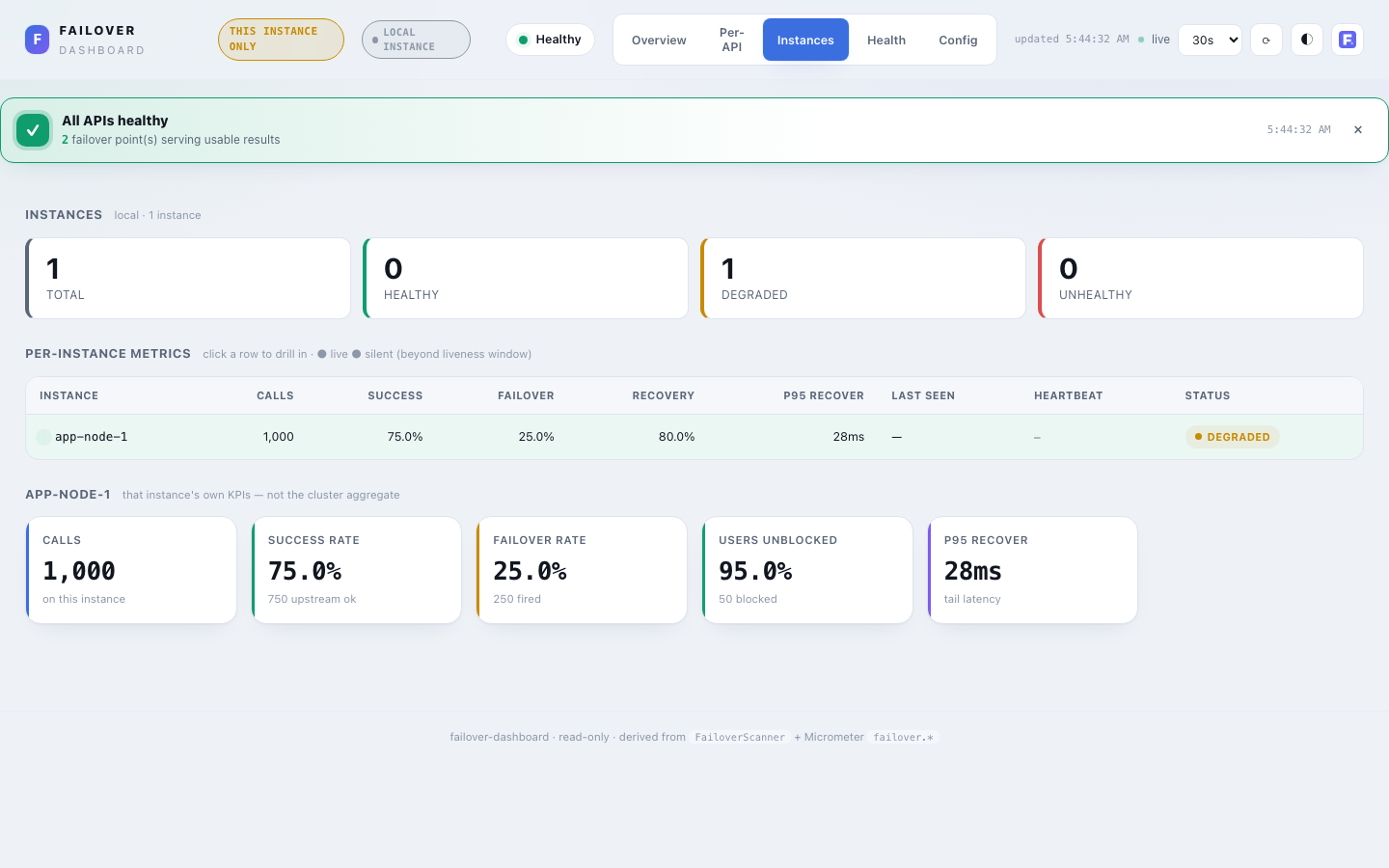Click the SUCCESS column header

tap(395, 395)
